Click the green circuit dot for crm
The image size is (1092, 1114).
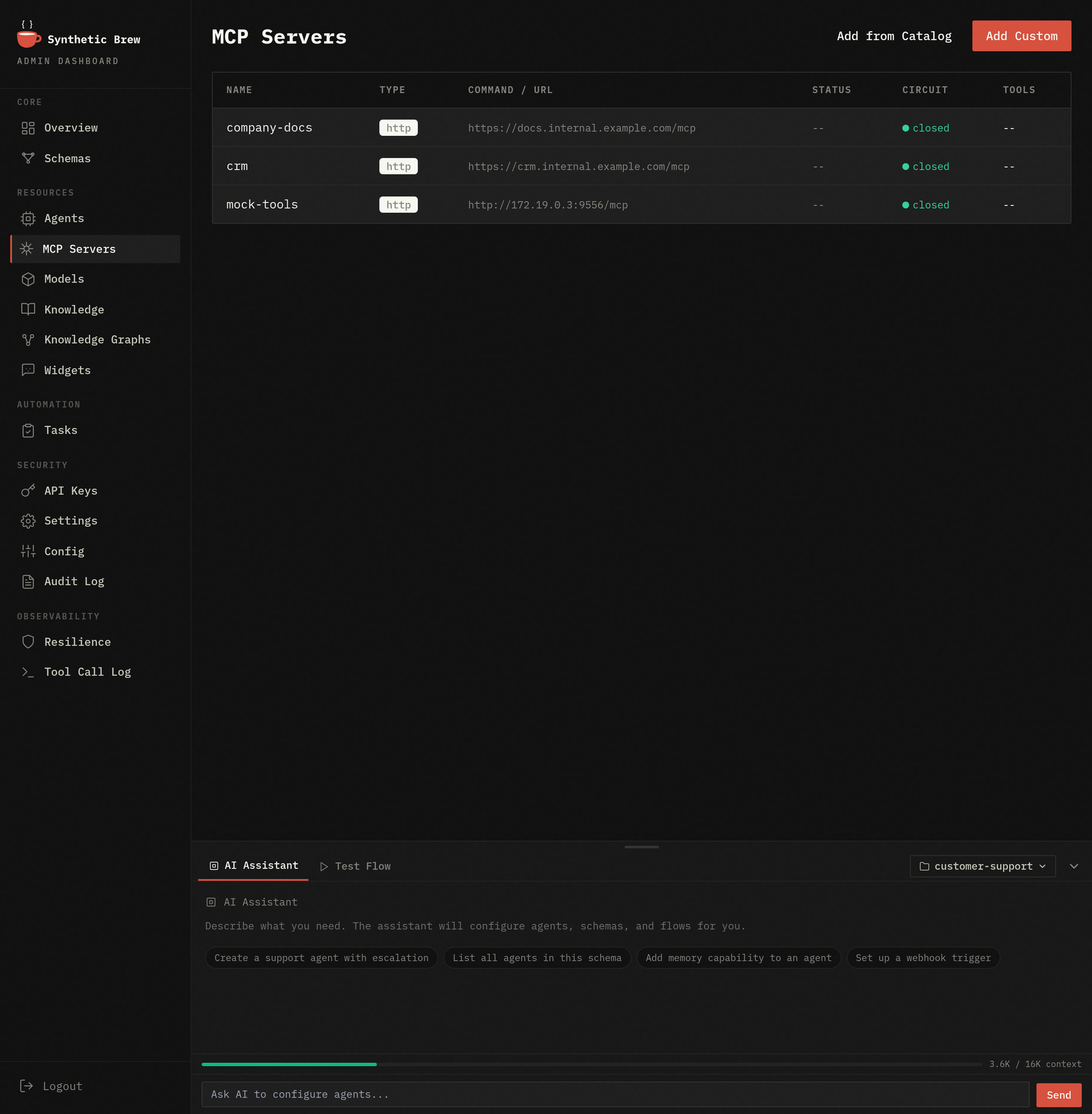[x=905, y=166]
